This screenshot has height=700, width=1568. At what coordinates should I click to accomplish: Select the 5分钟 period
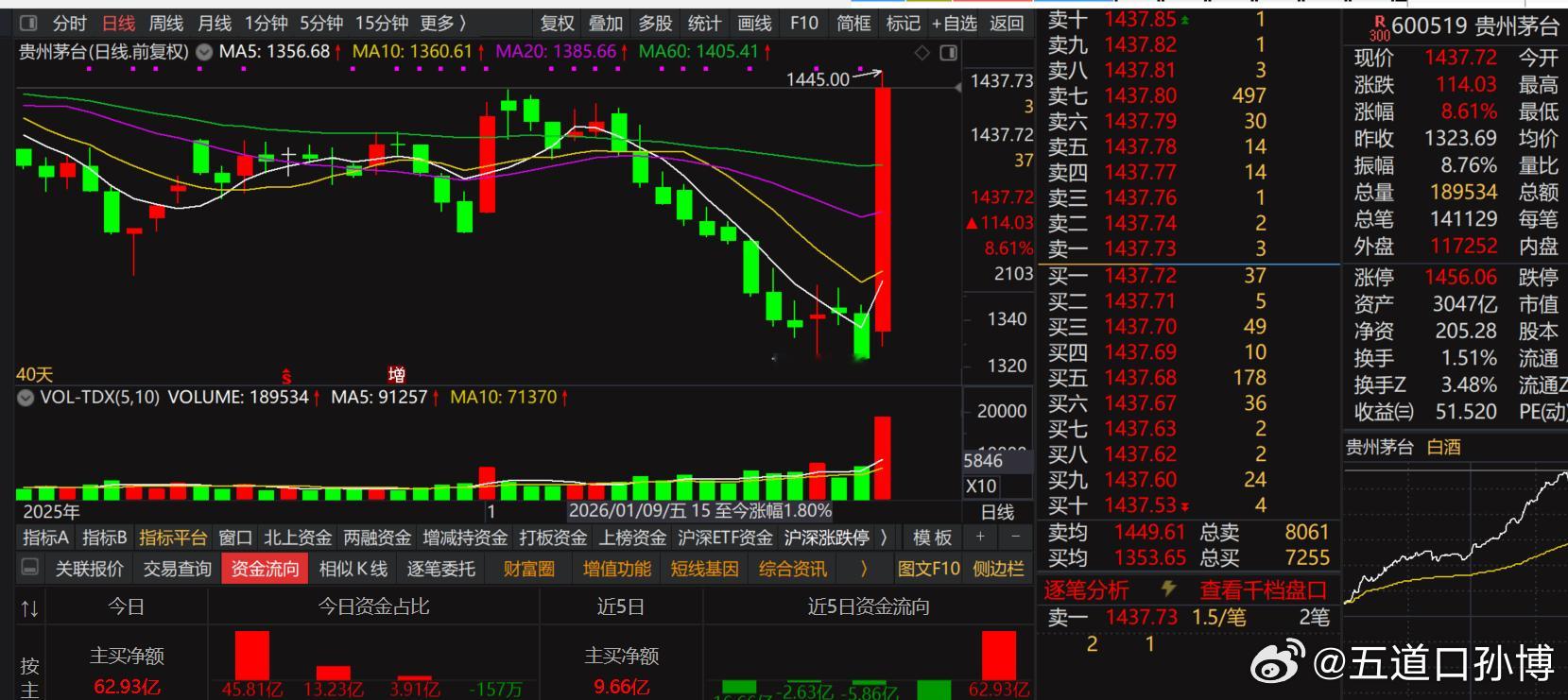321,23
